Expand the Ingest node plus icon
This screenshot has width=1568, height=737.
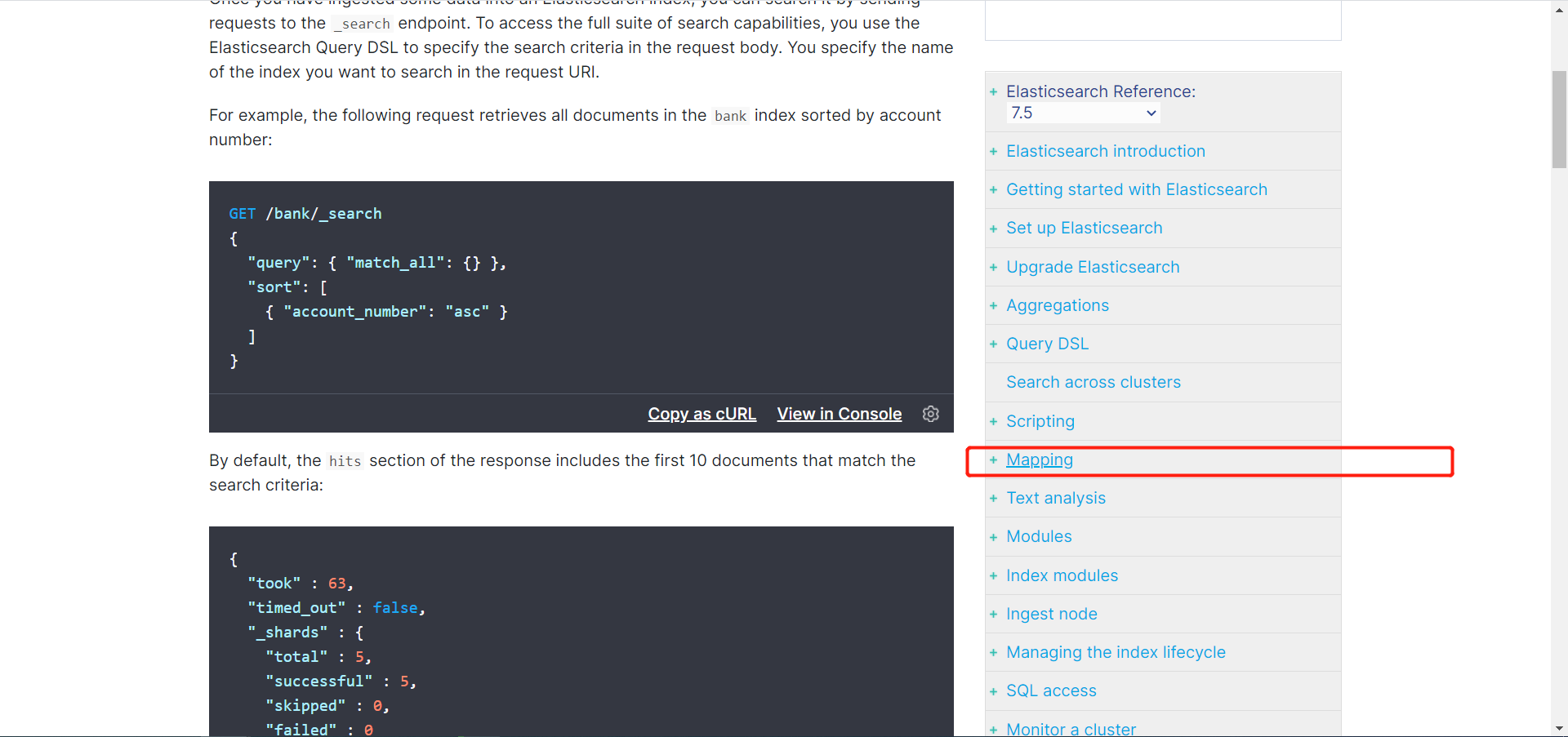[993, 614]
